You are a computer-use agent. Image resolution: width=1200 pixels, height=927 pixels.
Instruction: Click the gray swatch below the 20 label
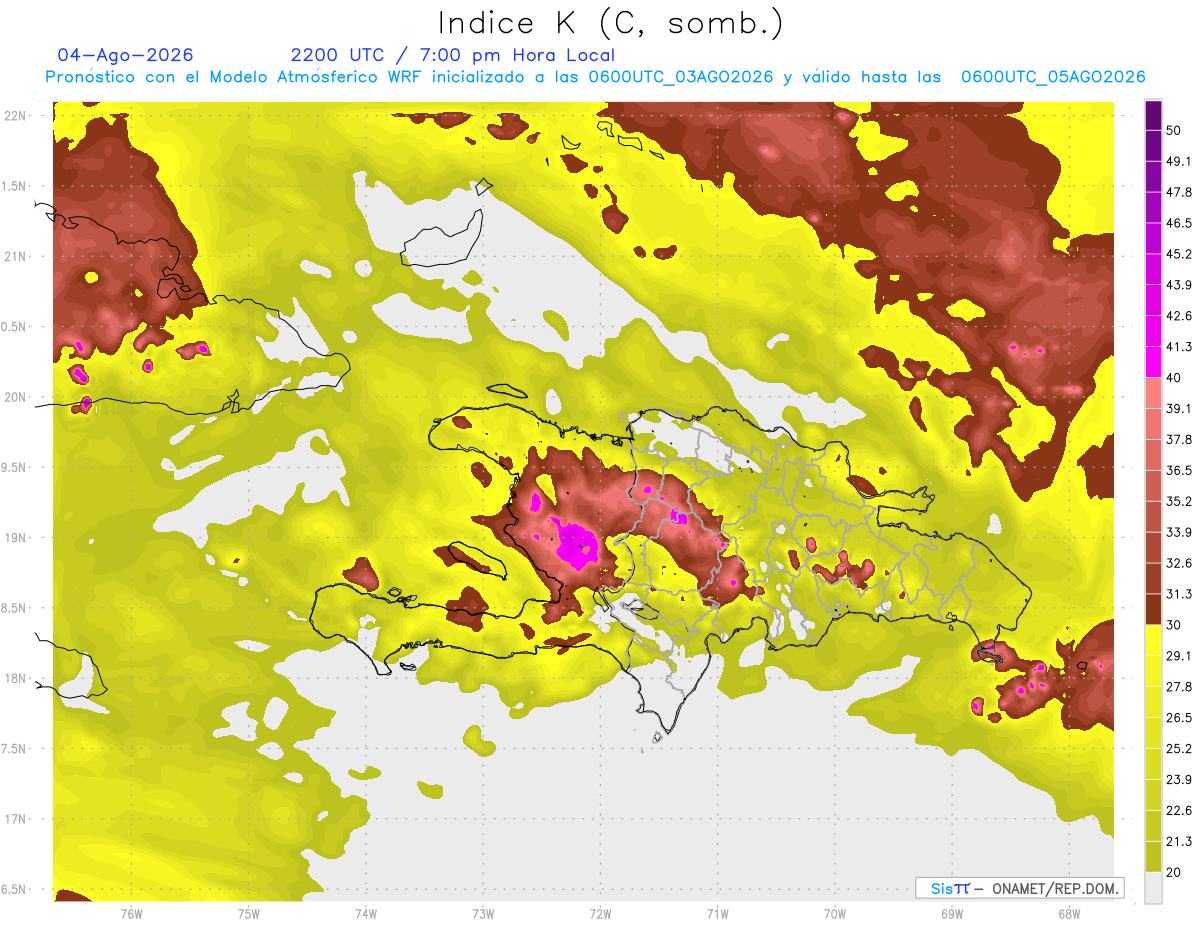pyautogui.click(x=1153, y=887)
